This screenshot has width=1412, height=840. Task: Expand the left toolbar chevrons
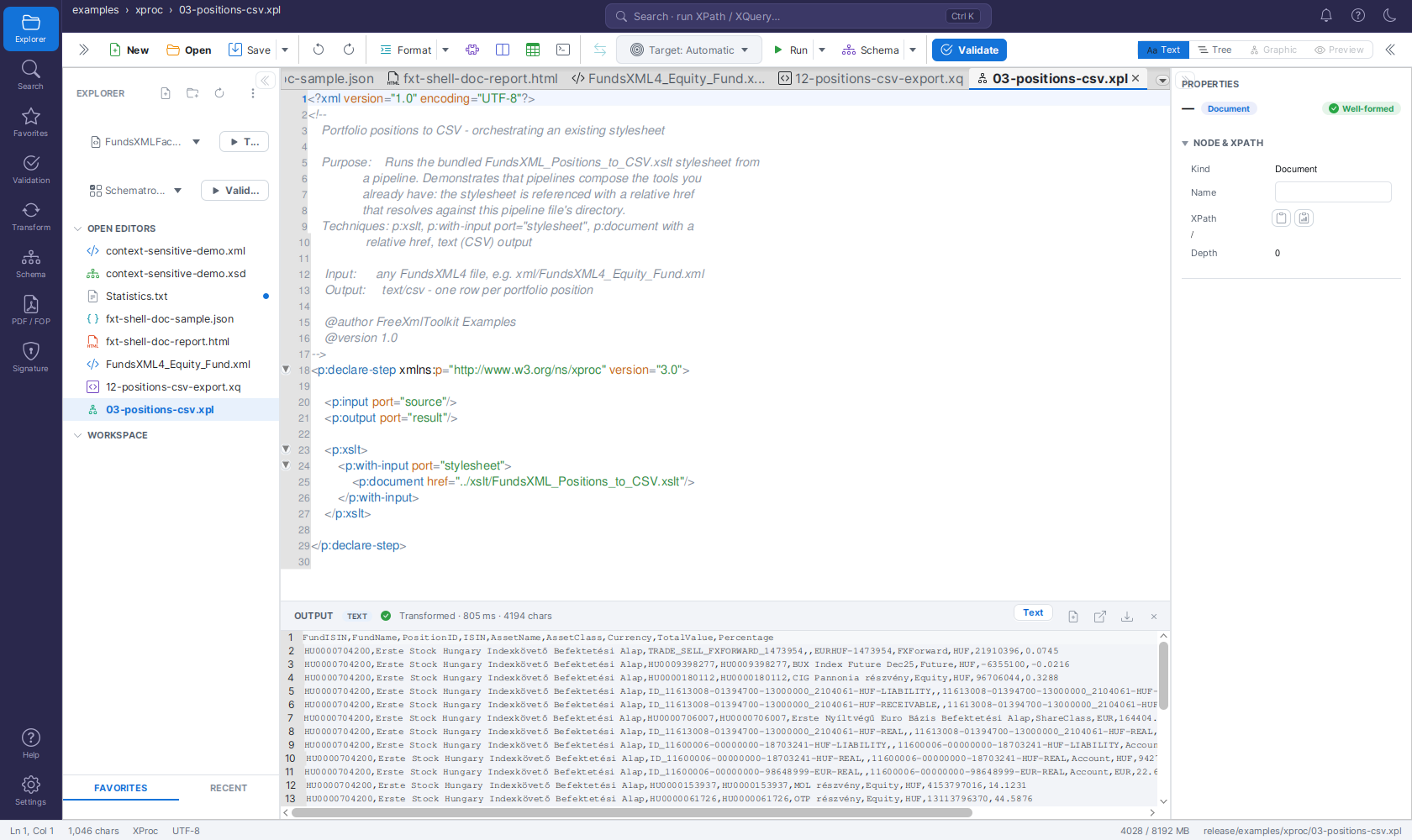(83, 50)
